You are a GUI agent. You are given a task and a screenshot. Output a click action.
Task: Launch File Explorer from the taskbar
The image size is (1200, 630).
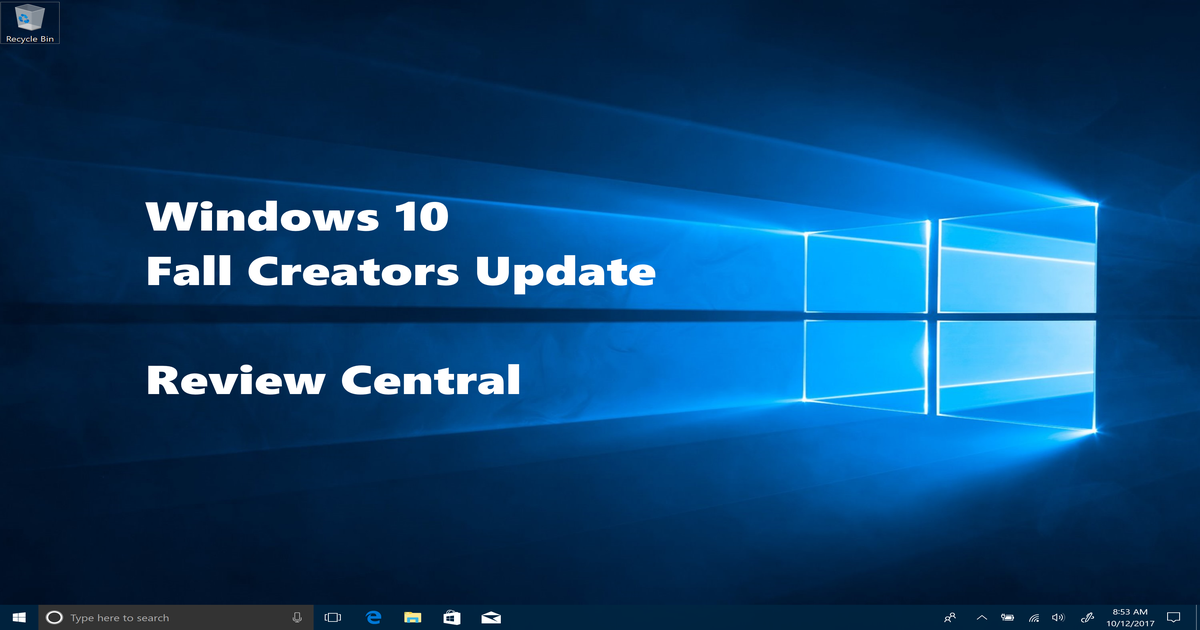click(413, 617)
